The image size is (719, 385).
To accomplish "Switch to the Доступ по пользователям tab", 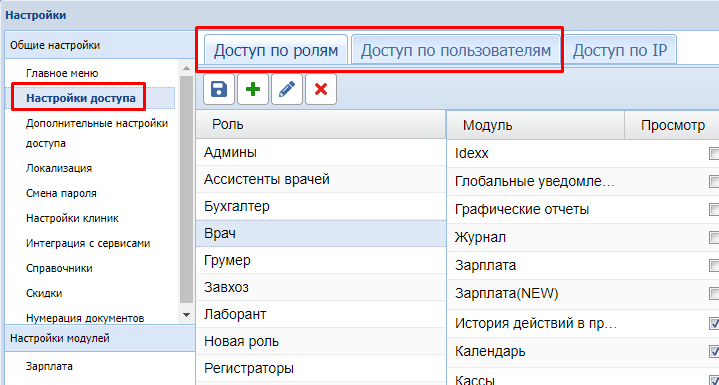I will coord(455,50).
